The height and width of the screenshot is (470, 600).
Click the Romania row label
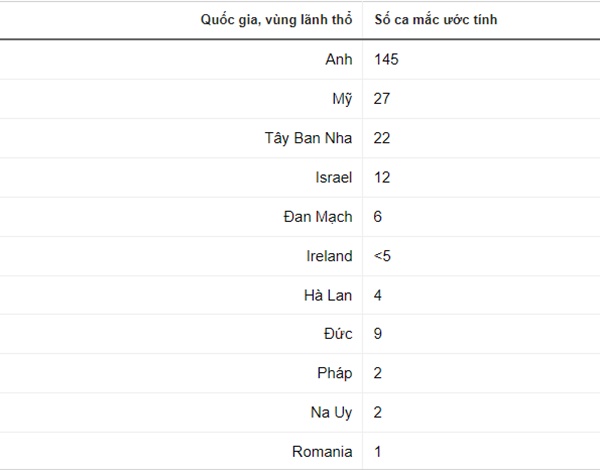pos(322,452)
